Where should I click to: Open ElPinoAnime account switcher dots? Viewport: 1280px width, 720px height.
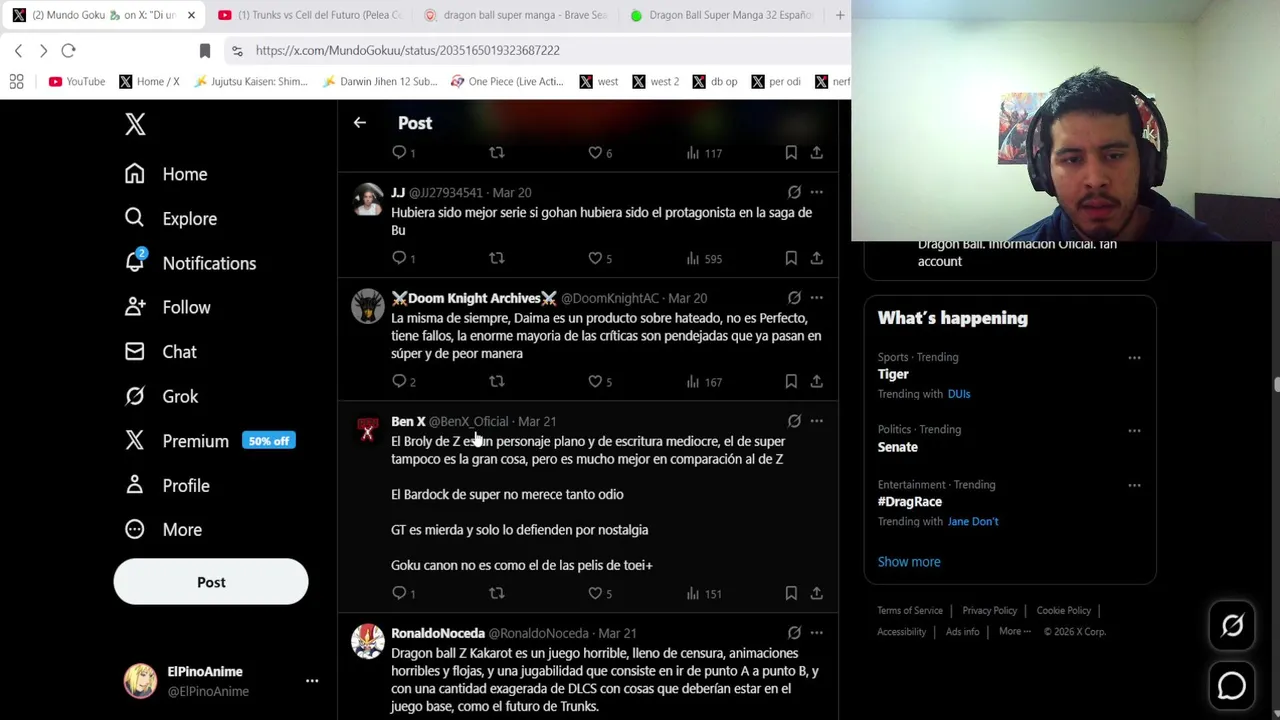[312, 681]
